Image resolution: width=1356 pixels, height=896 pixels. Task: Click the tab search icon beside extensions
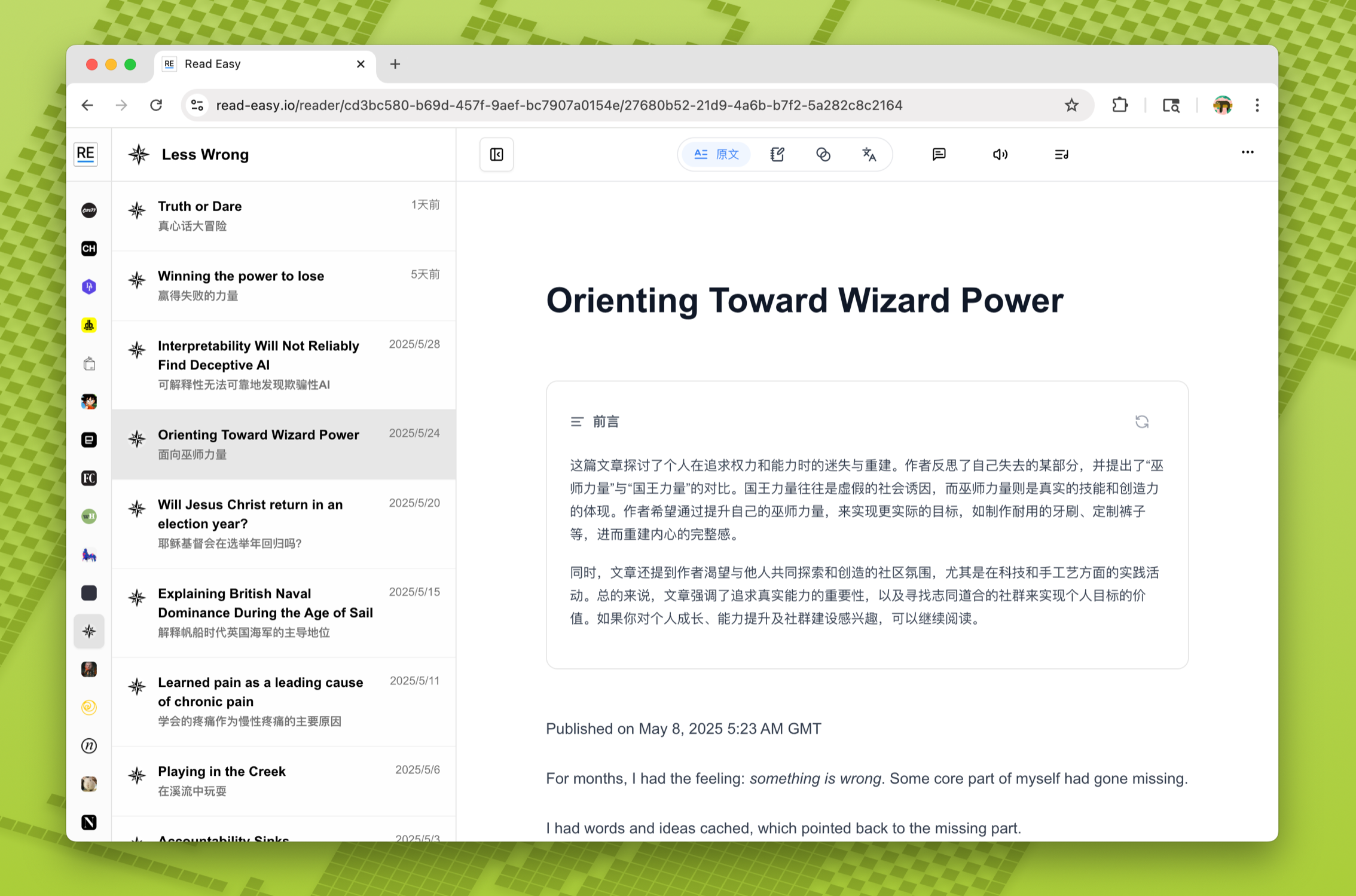click(x=1171, y=105)
